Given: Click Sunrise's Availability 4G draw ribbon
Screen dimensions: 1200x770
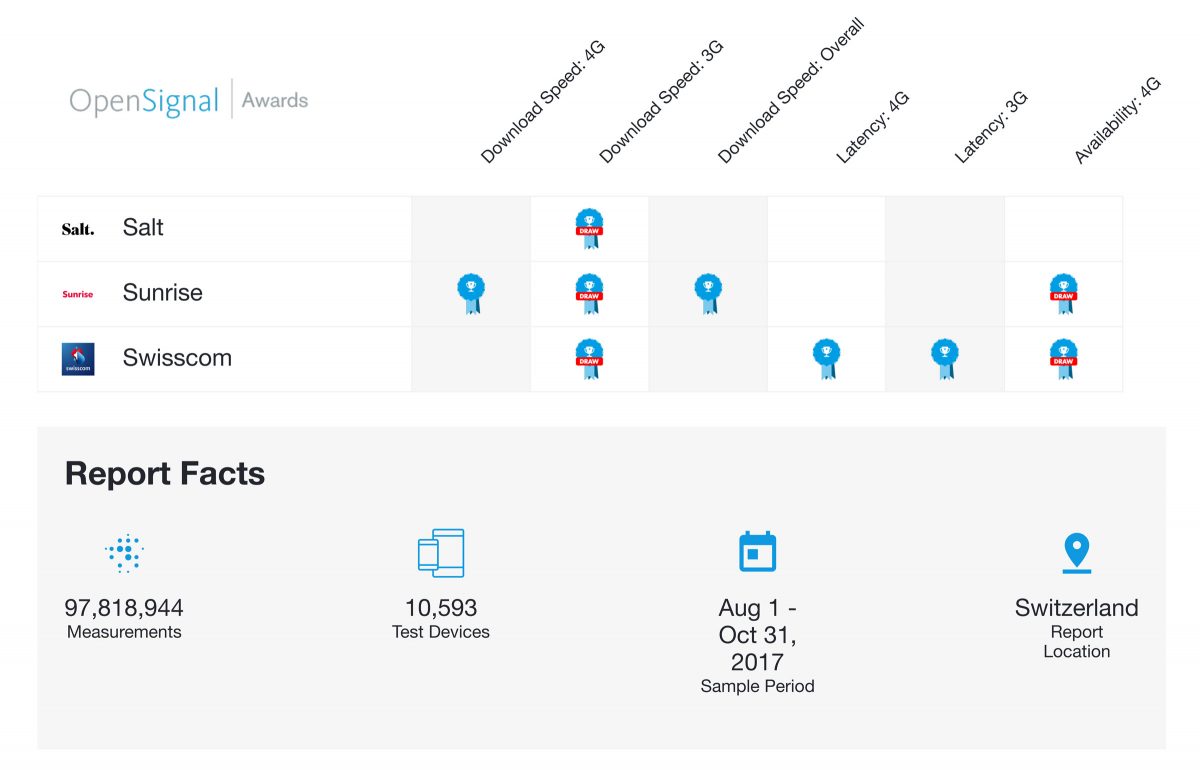Looking at the screenshot, I should coord(1063,293).
